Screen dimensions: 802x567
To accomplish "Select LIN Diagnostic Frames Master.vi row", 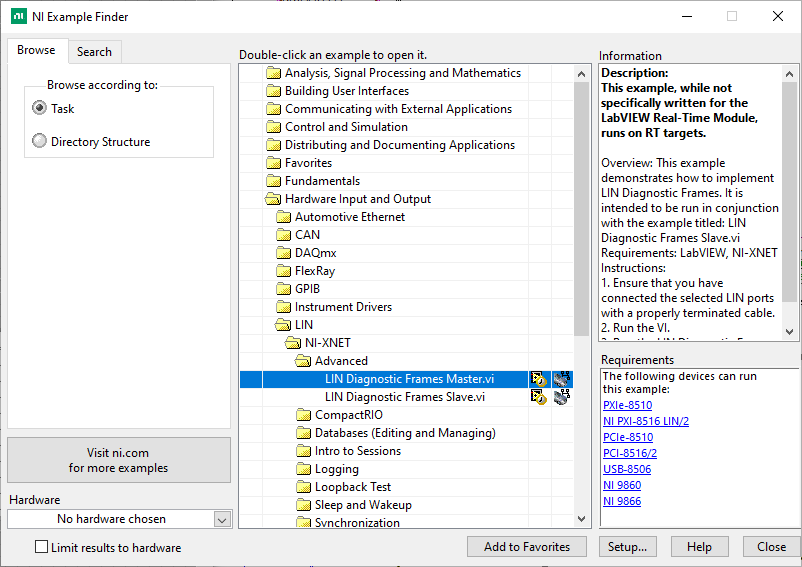I will point(406,379).
